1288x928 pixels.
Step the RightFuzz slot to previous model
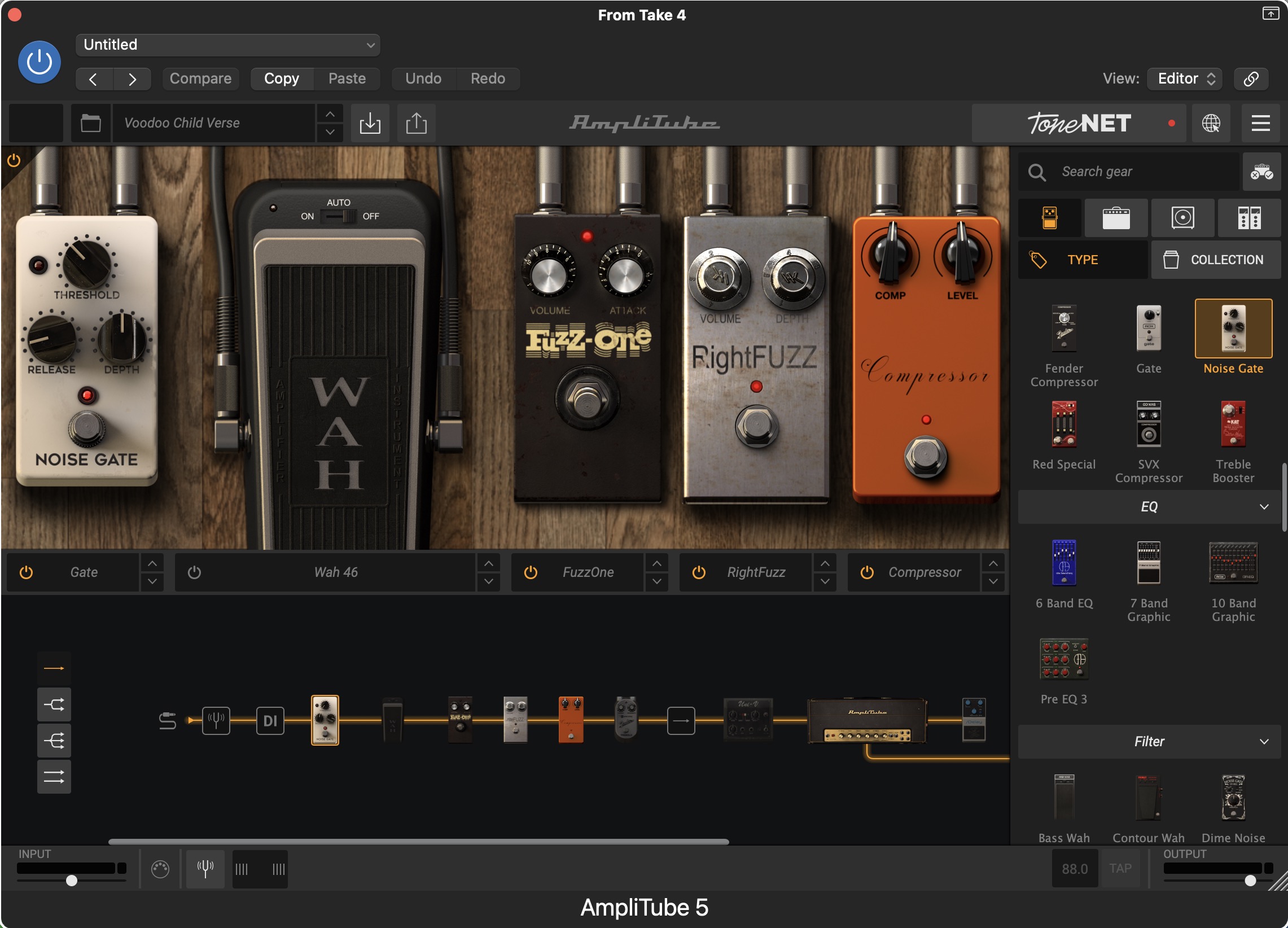click(825, 563)
